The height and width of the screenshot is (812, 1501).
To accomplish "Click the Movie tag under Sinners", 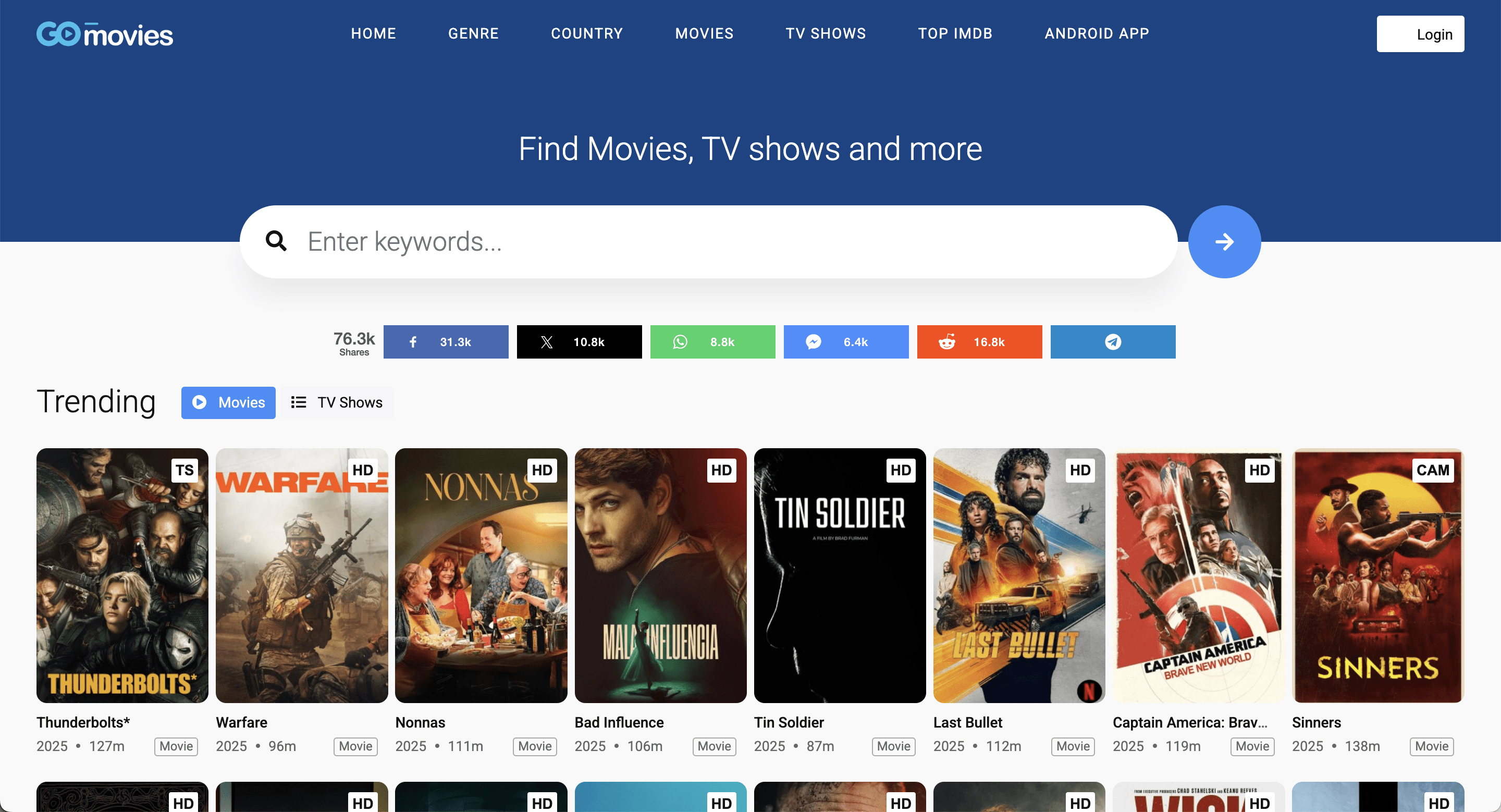I will [1432, 746].
